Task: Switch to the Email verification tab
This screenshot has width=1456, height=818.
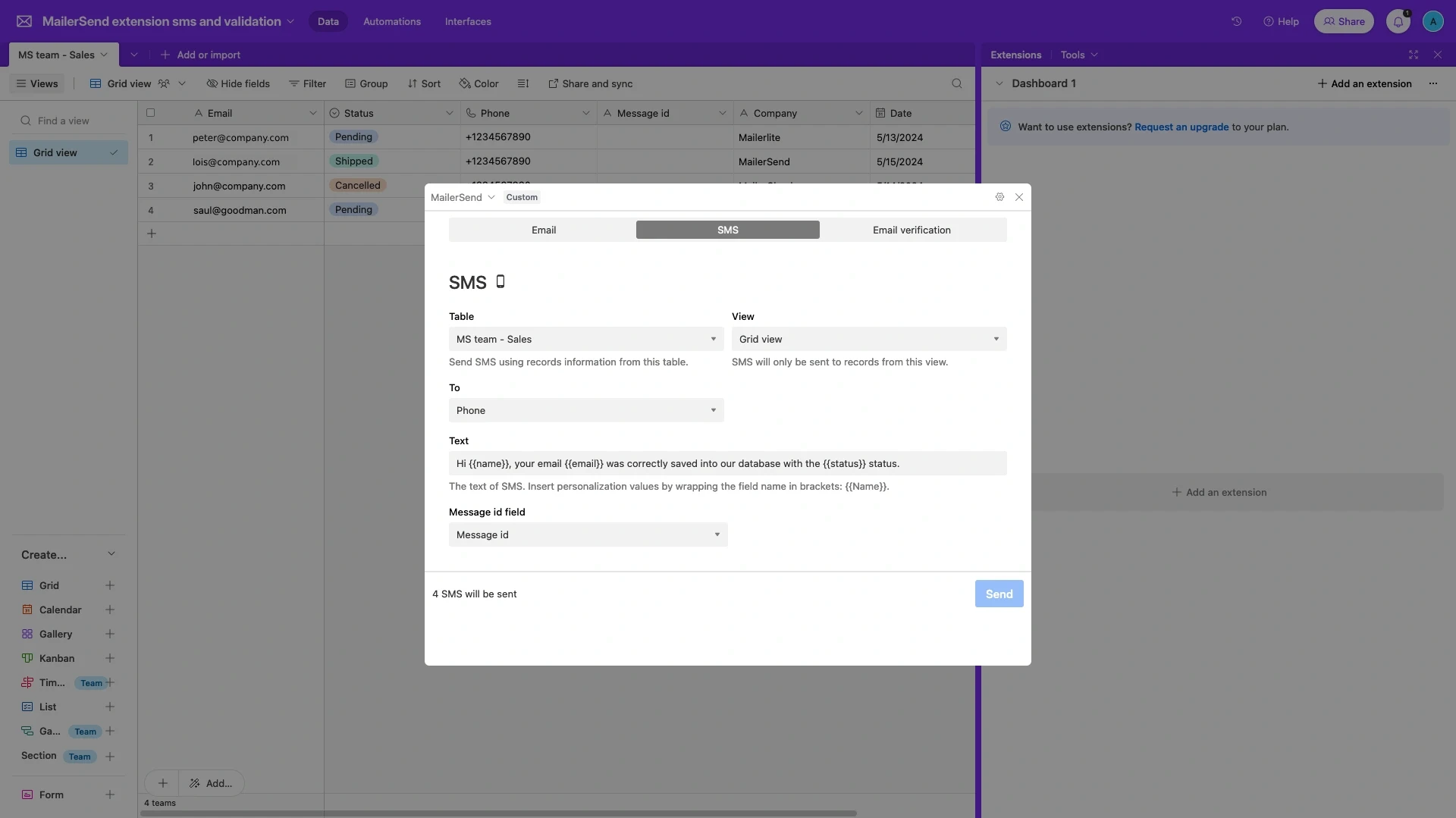Action: coord(911,230)
